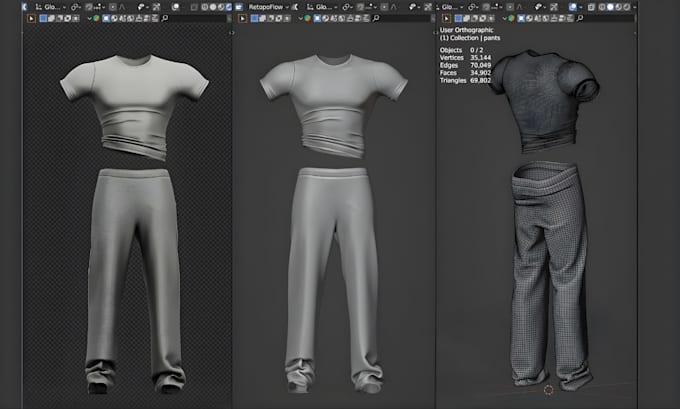Open proportional falloff curve in left viewport
Screen dimensions: 680x409
pyautogui.click(x=122, y=7)
